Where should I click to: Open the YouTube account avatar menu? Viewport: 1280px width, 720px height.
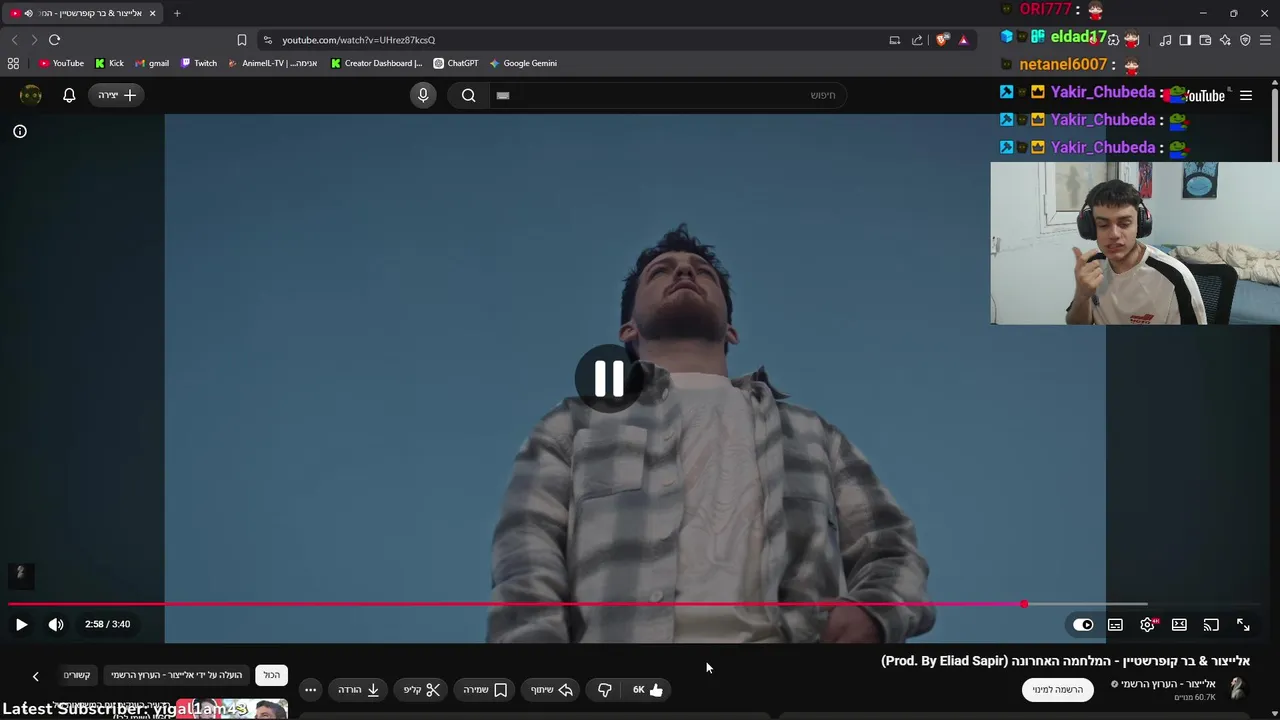(31, 95)
